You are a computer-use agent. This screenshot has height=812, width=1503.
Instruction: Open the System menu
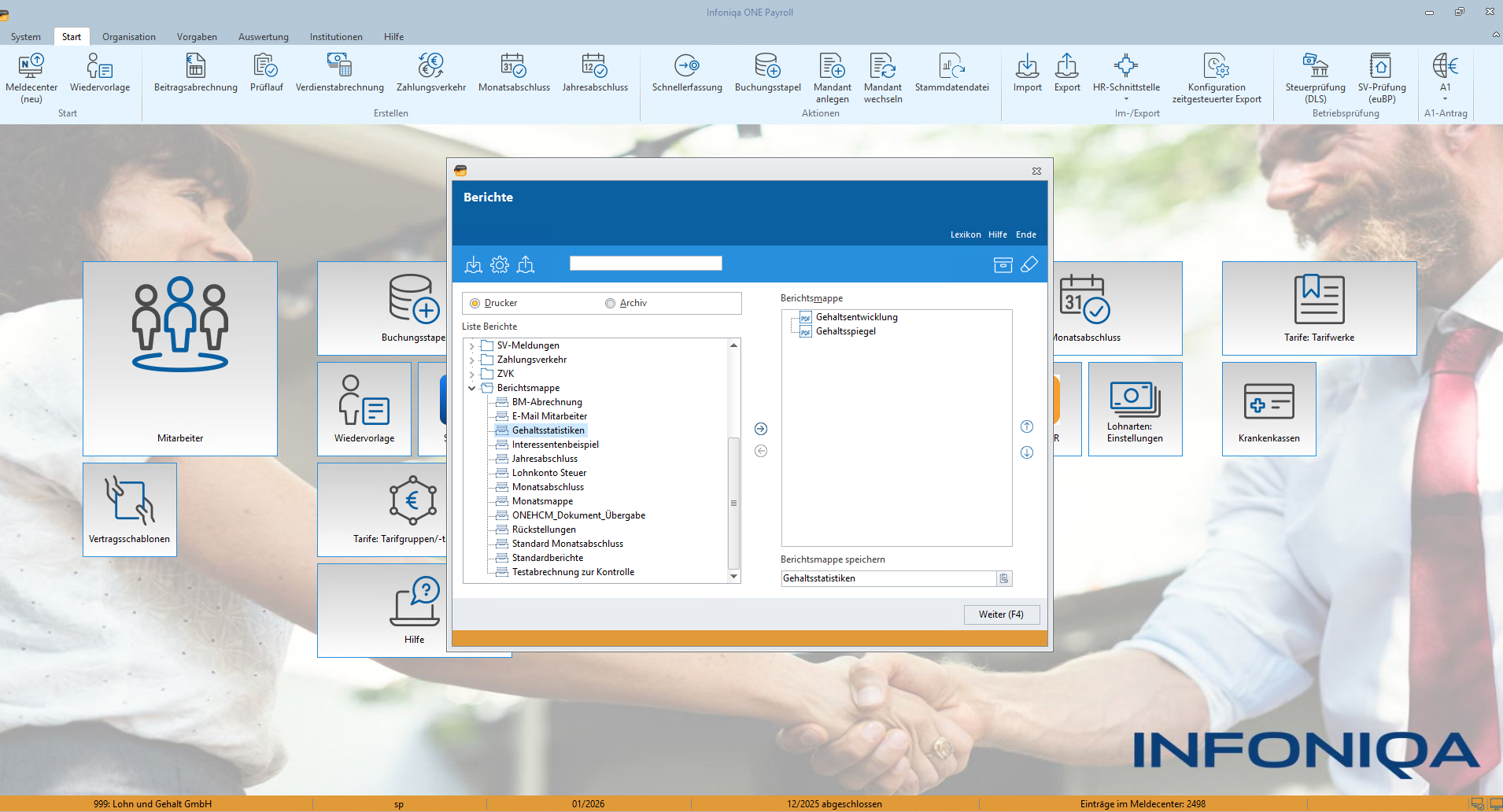pos(26,37)
